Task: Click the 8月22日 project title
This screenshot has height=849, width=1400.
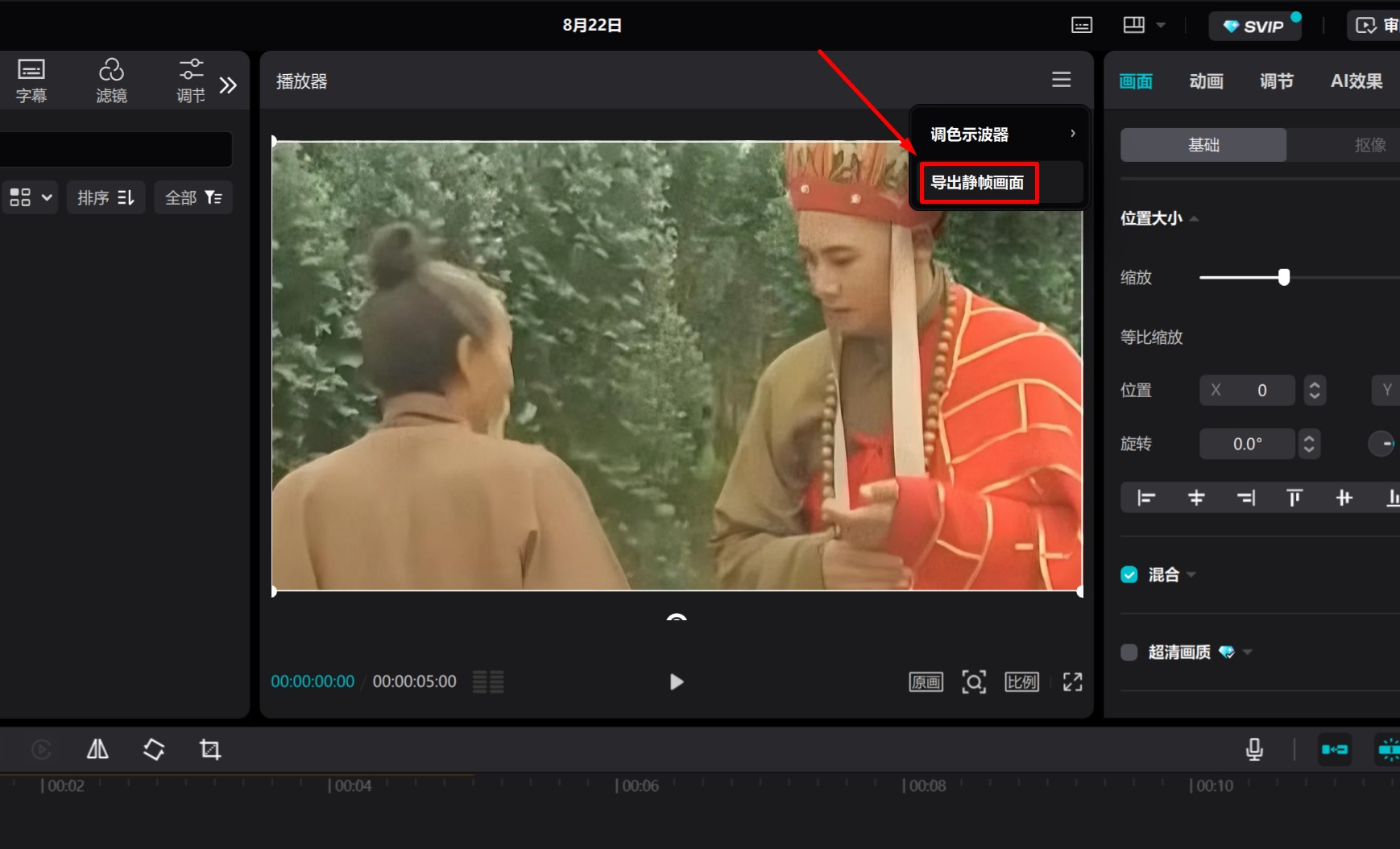Action: 592,25
